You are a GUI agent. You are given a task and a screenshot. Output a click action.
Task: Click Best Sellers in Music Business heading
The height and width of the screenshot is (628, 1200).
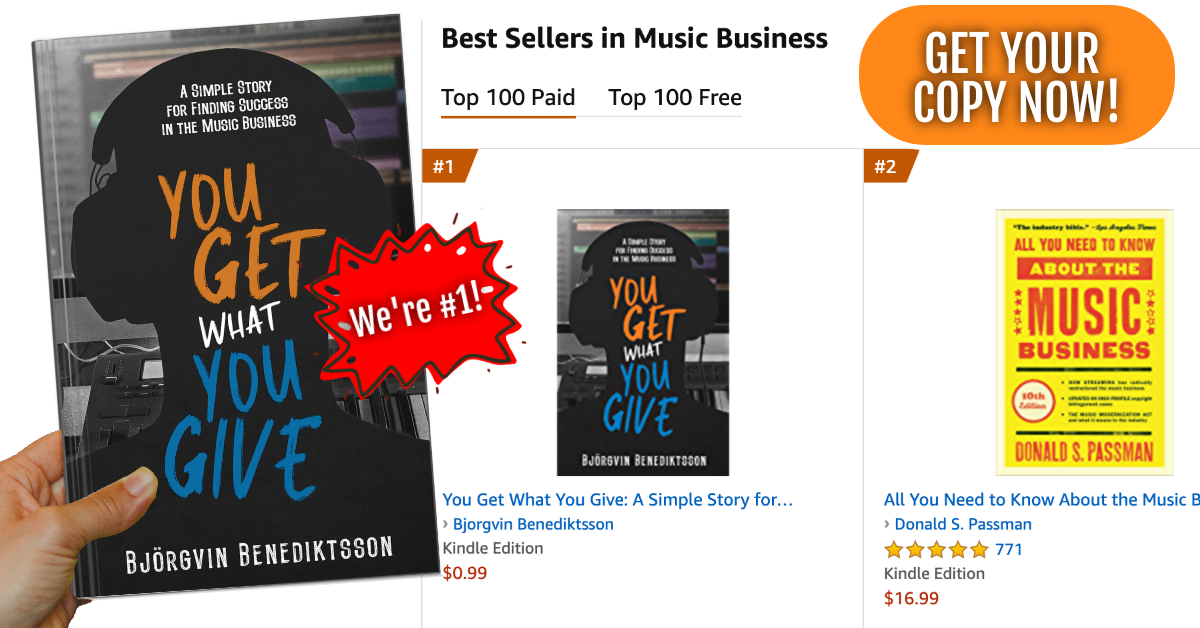[634, 39]
